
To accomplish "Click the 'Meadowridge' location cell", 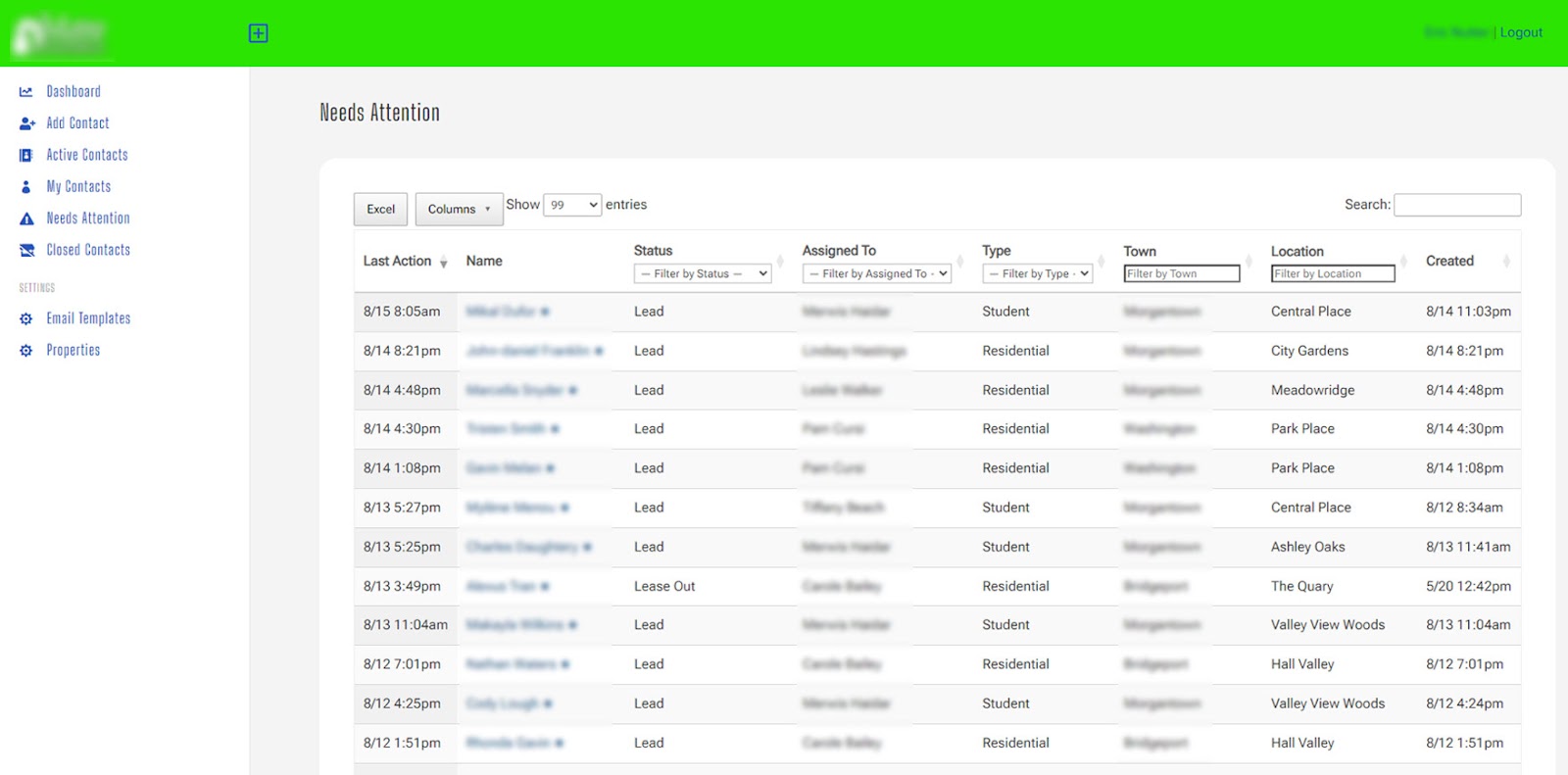I will 1312,390.
